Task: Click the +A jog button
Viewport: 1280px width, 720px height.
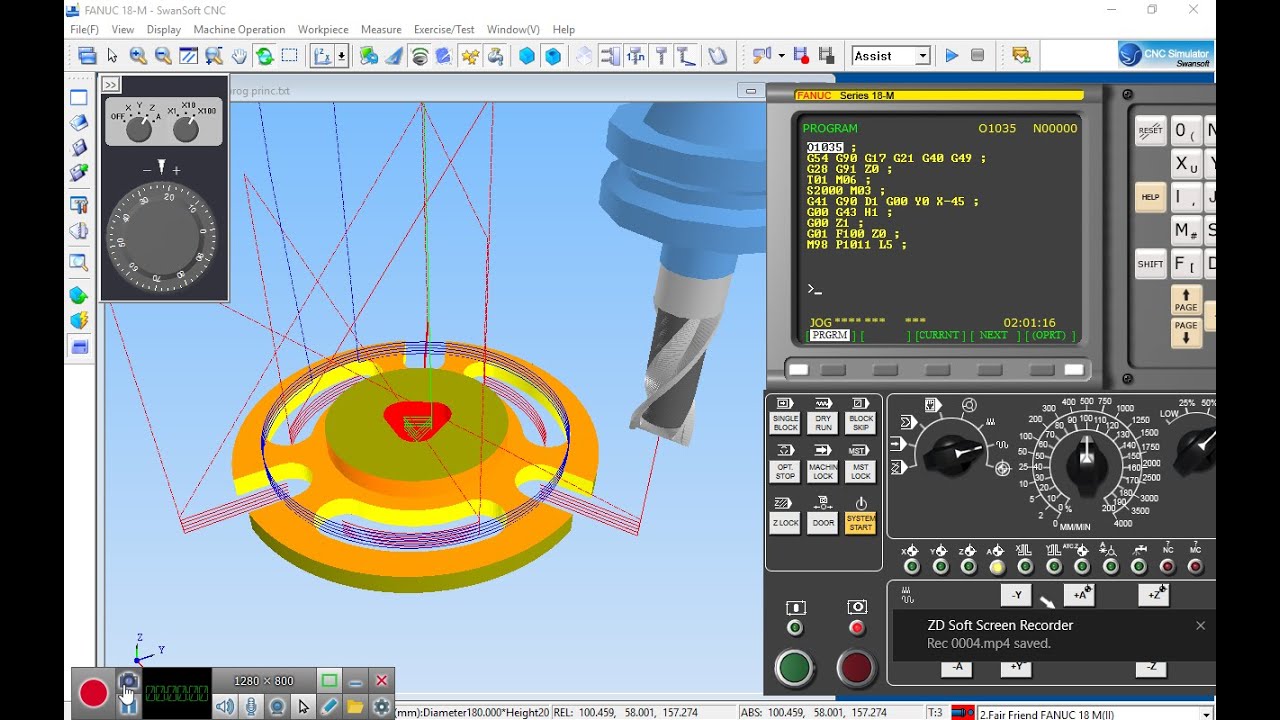Action: pos(1080,595)
